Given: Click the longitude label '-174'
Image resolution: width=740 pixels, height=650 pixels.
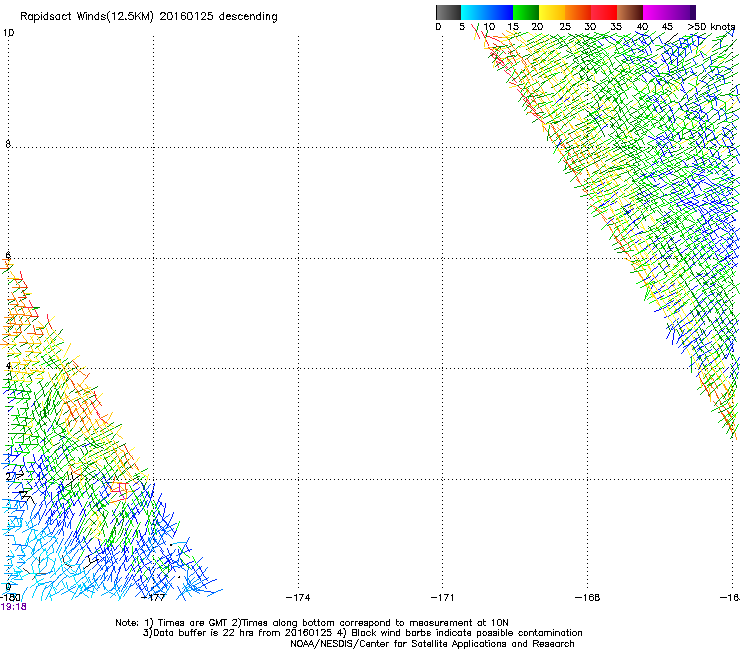Looking at the screenshot, I should tap(298, 598).
